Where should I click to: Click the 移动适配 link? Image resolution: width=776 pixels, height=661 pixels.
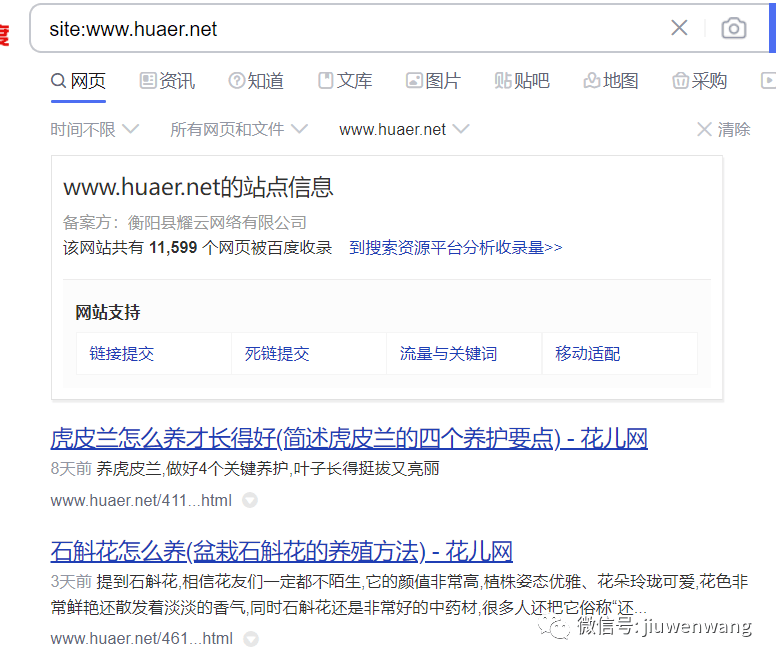pyautogui.click(x=587, y=354)
